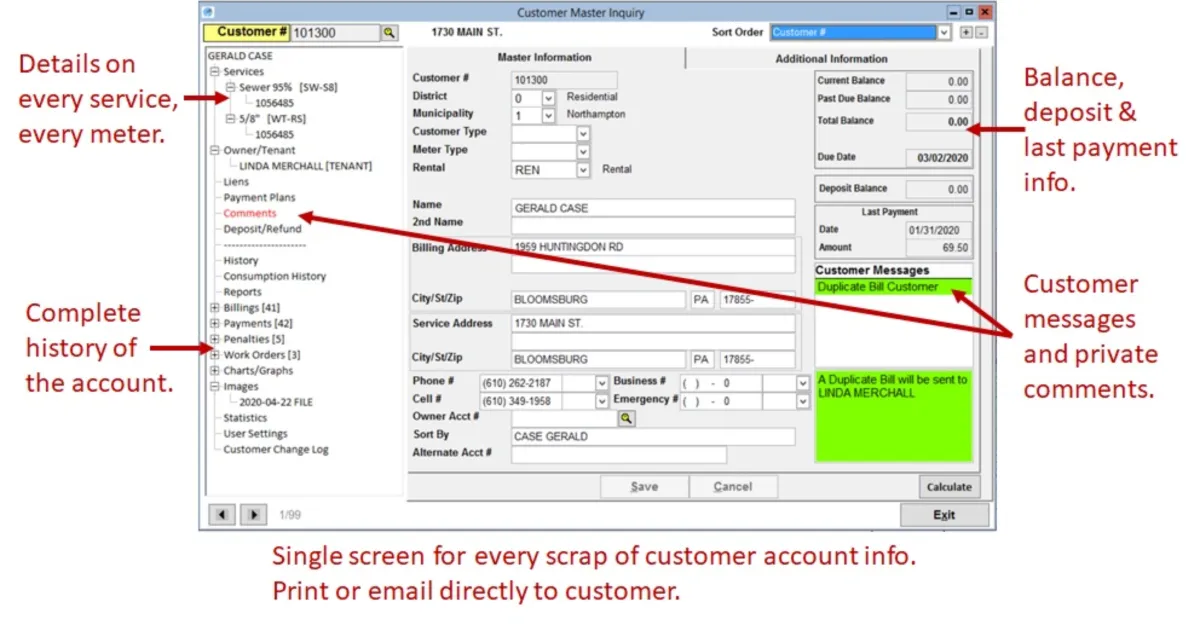Click the Sort By field CASE GERALD

pyautogui.click(x=653, y=437)
